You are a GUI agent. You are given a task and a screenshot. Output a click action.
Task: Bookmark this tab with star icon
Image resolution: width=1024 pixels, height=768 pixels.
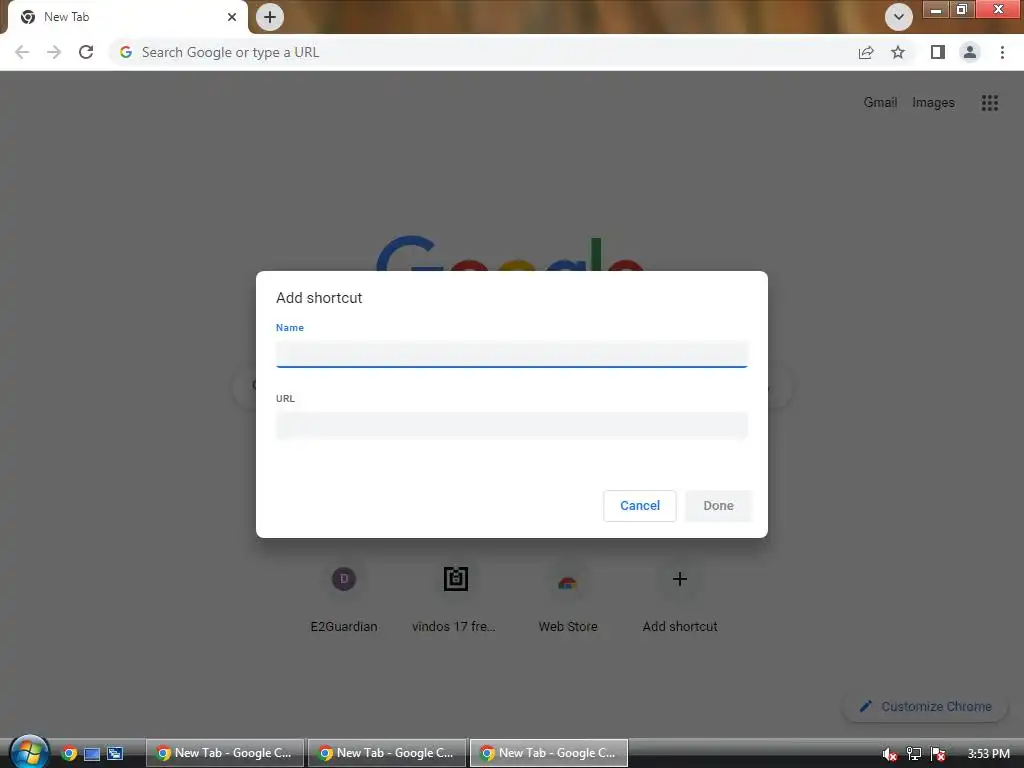[898, 52]
